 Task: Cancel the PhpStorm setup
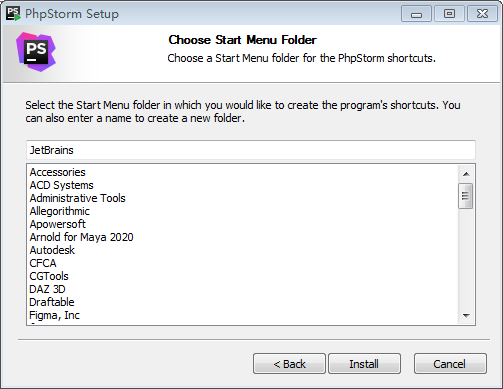click(450, 364)
